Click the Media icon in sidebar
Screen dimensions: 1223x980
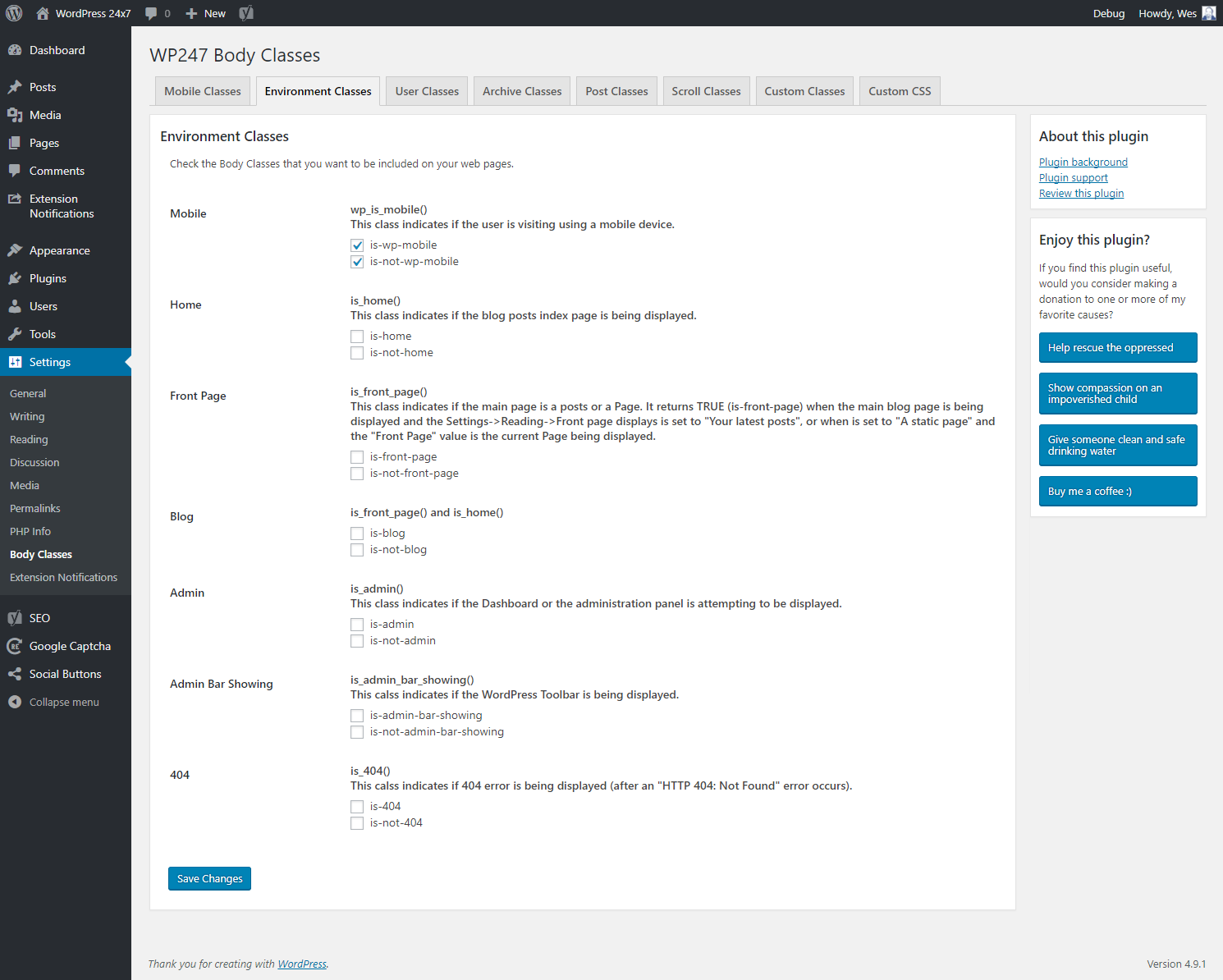coord(15,115)
